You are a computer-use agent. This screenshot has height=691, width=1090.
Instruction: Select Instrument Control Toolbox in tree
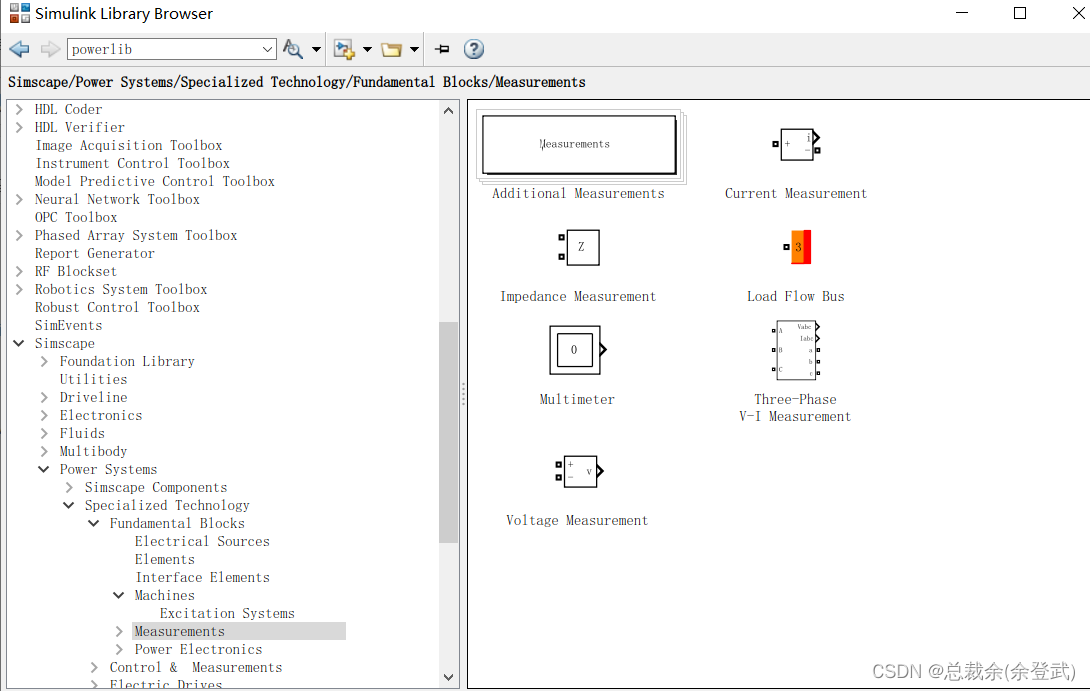coord(133,163)
